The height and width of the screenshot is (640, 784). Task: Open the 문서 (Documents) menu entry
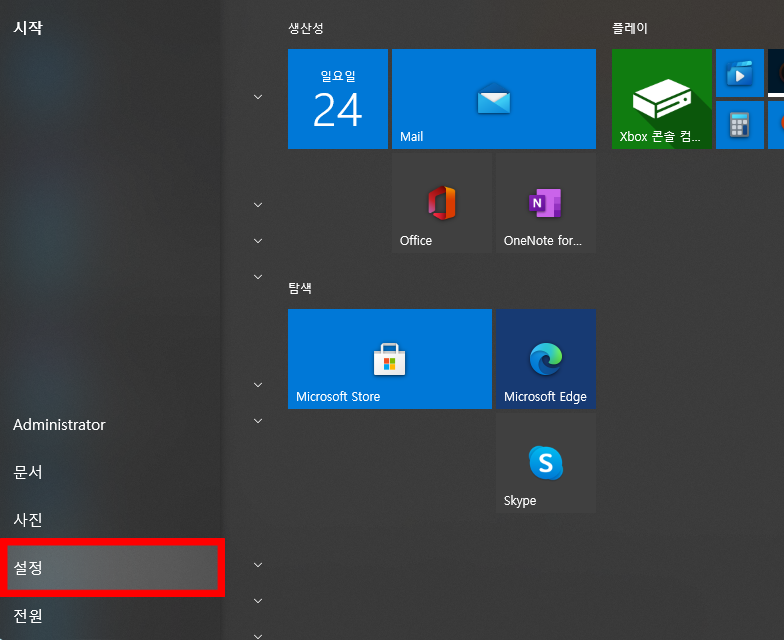[x=112, y=472]
